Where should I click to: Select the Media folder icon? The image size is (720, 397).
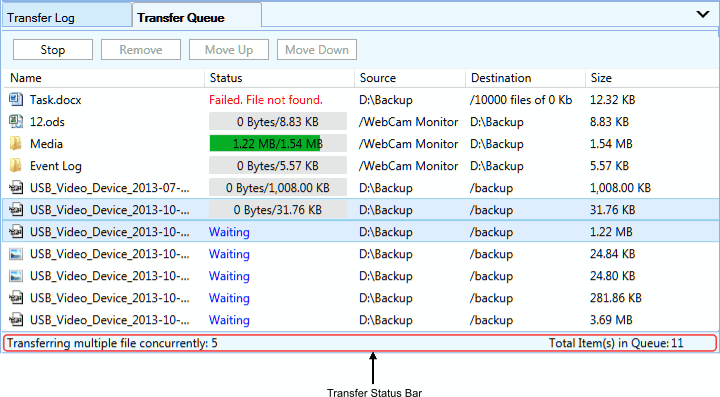click(x=16, y=143)
